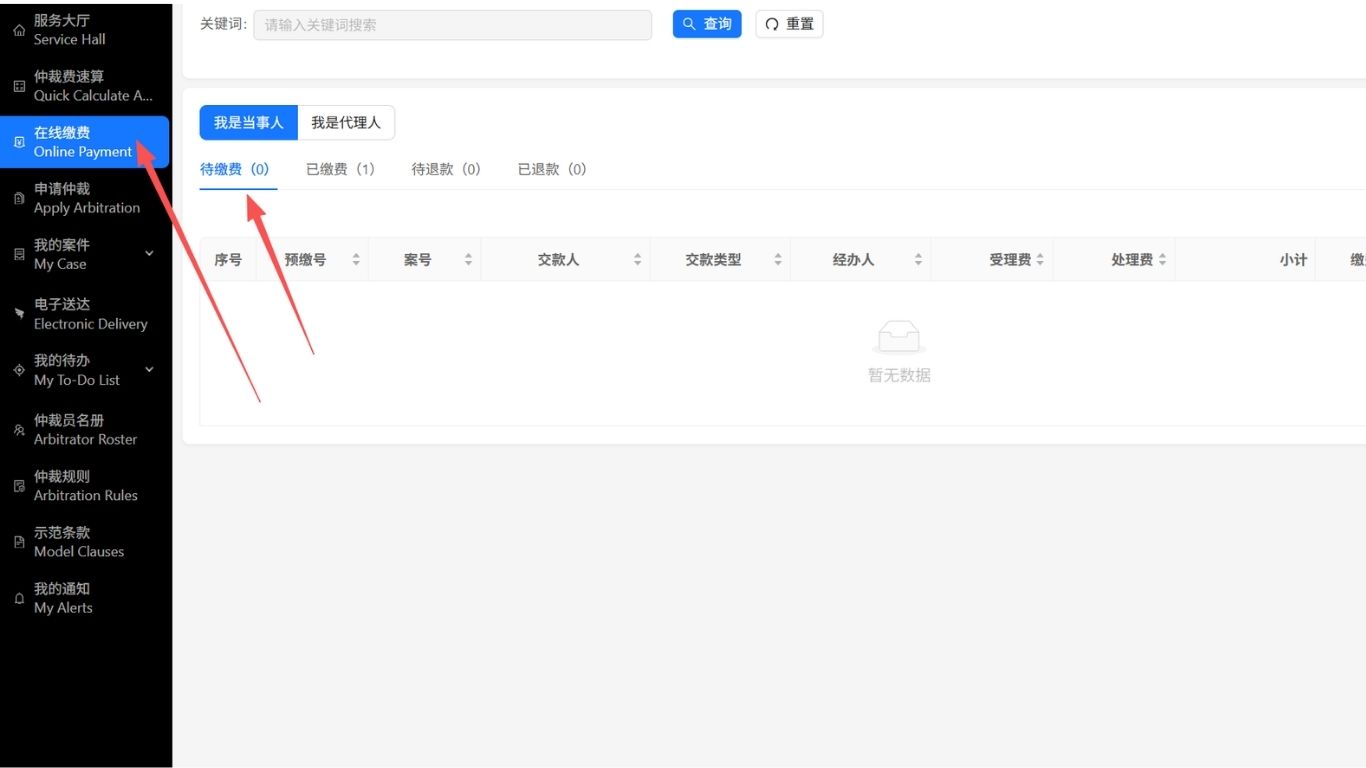Image resolution: width=1366 pixels, height=768 pixels.
Task: Click the Arbitrator Roster people icon
Action: click(x=19, y=430)
